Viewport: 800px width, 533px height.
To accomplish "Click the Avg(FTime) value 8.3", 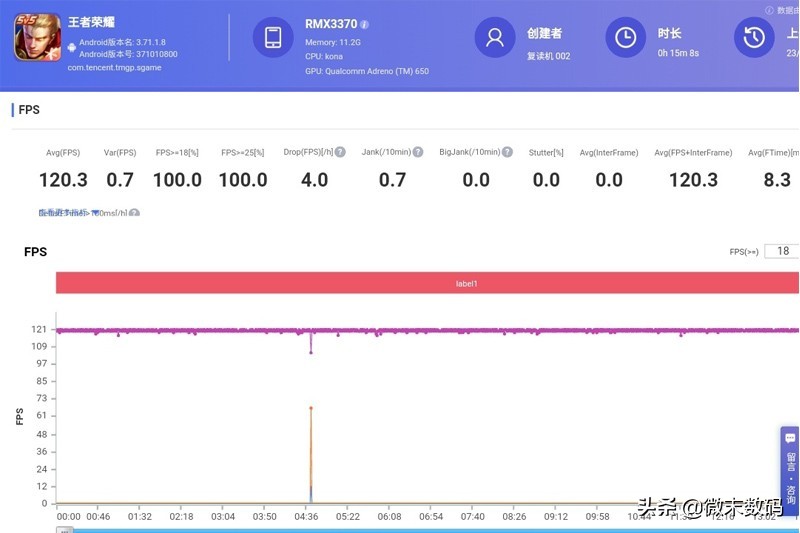I will pos(777,180).
